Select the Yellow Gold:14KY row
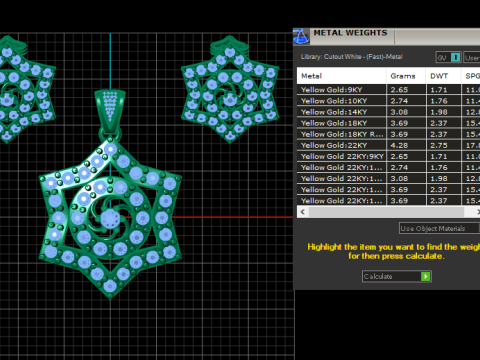 388,112
